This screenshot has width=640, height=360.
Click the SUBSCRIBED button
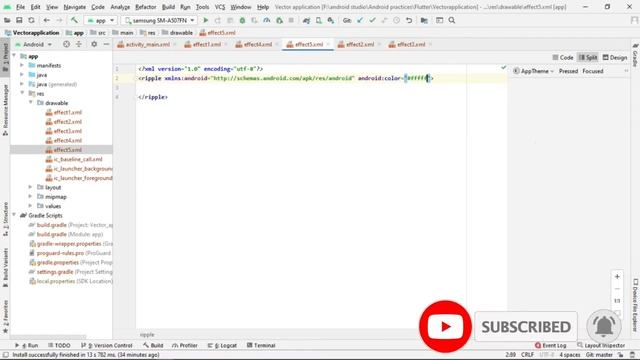coord(526,327)
